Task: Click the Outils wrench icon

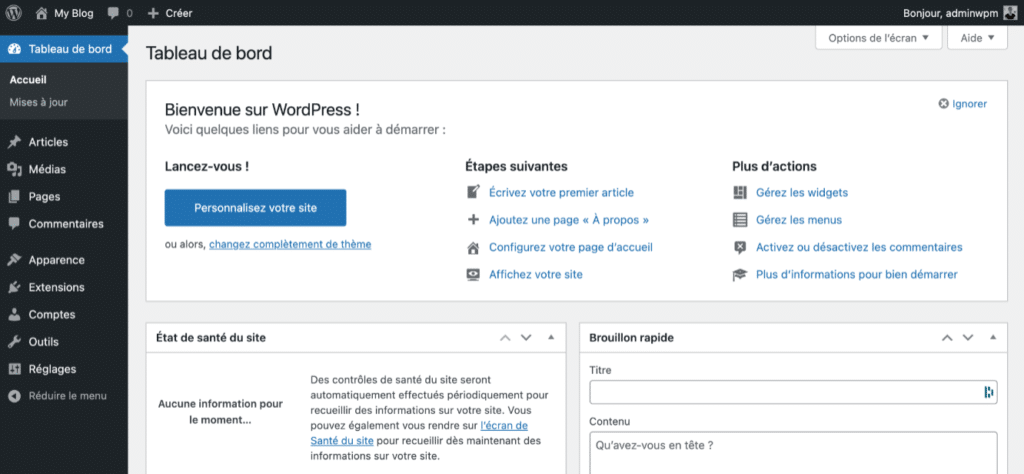Action: tap(14, 341)
